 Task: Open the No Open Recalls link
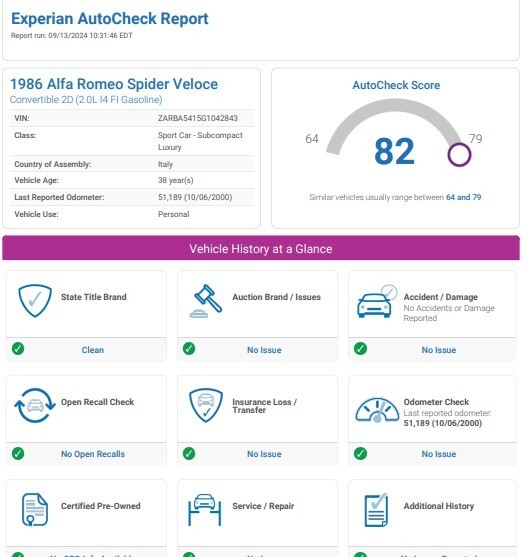point(93,454)
